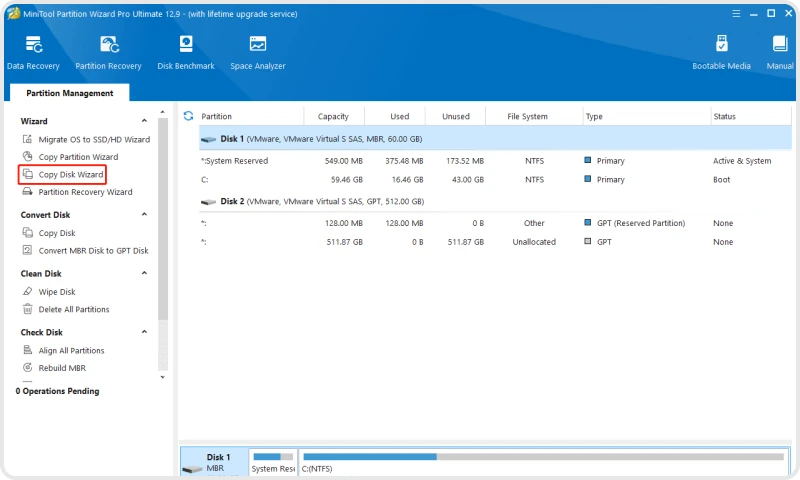The height and width of the screenshot is (480, 800).
Task: Click 59.46 GB capacity cell
Action: coord(346,180)
